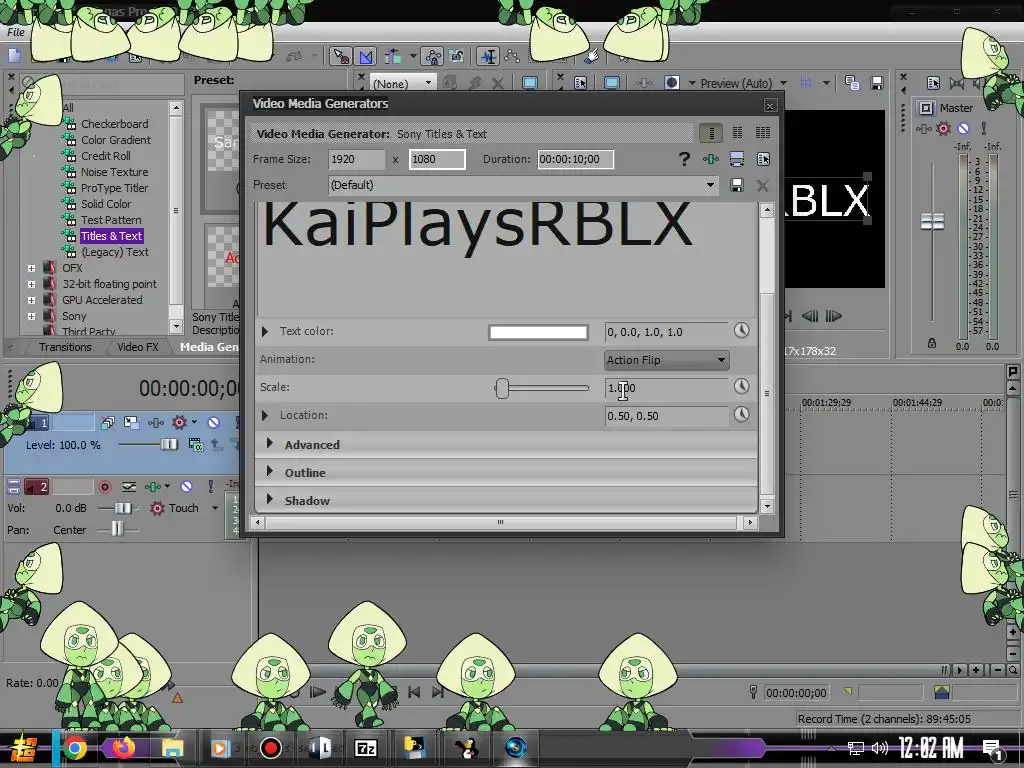The image size is (1024, 768).
Task: Mute video track 1
Action: pos(214,423)
